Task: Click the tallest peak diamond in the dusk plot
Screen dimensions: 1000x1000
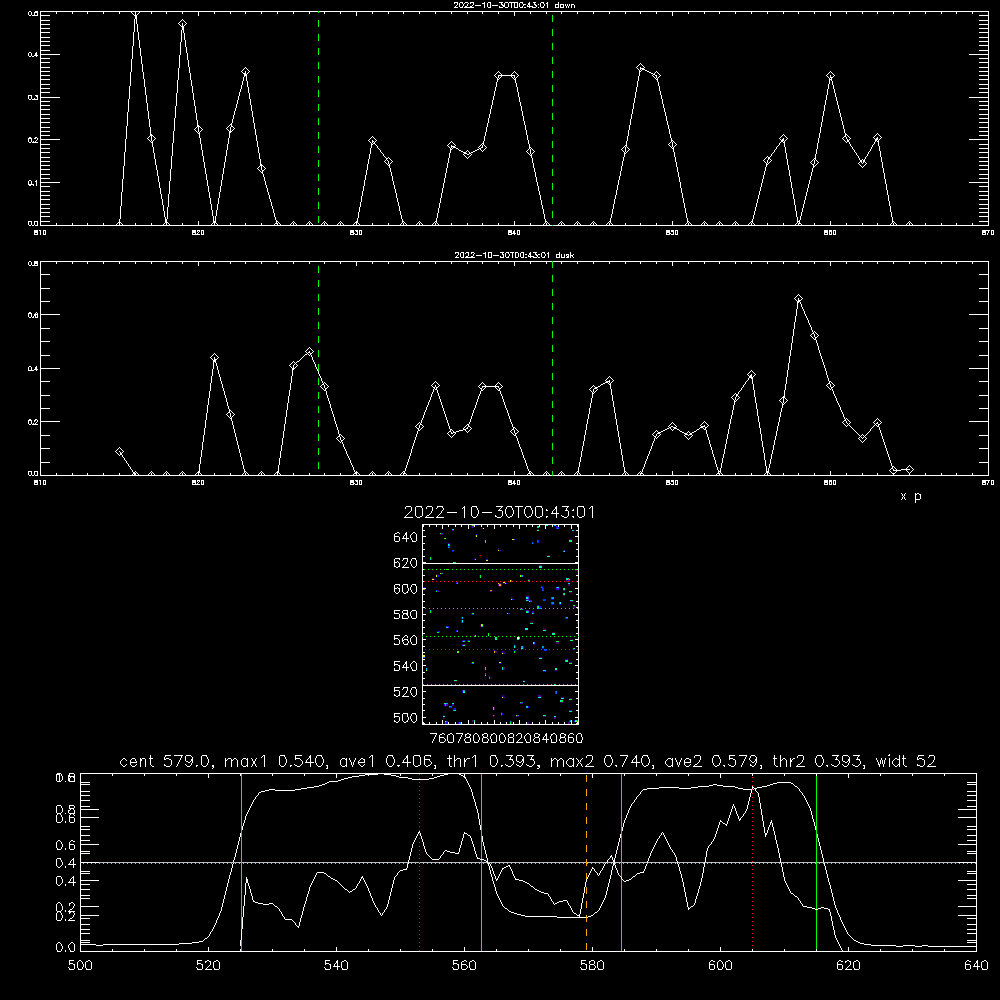Action: (x=798, y=298)
